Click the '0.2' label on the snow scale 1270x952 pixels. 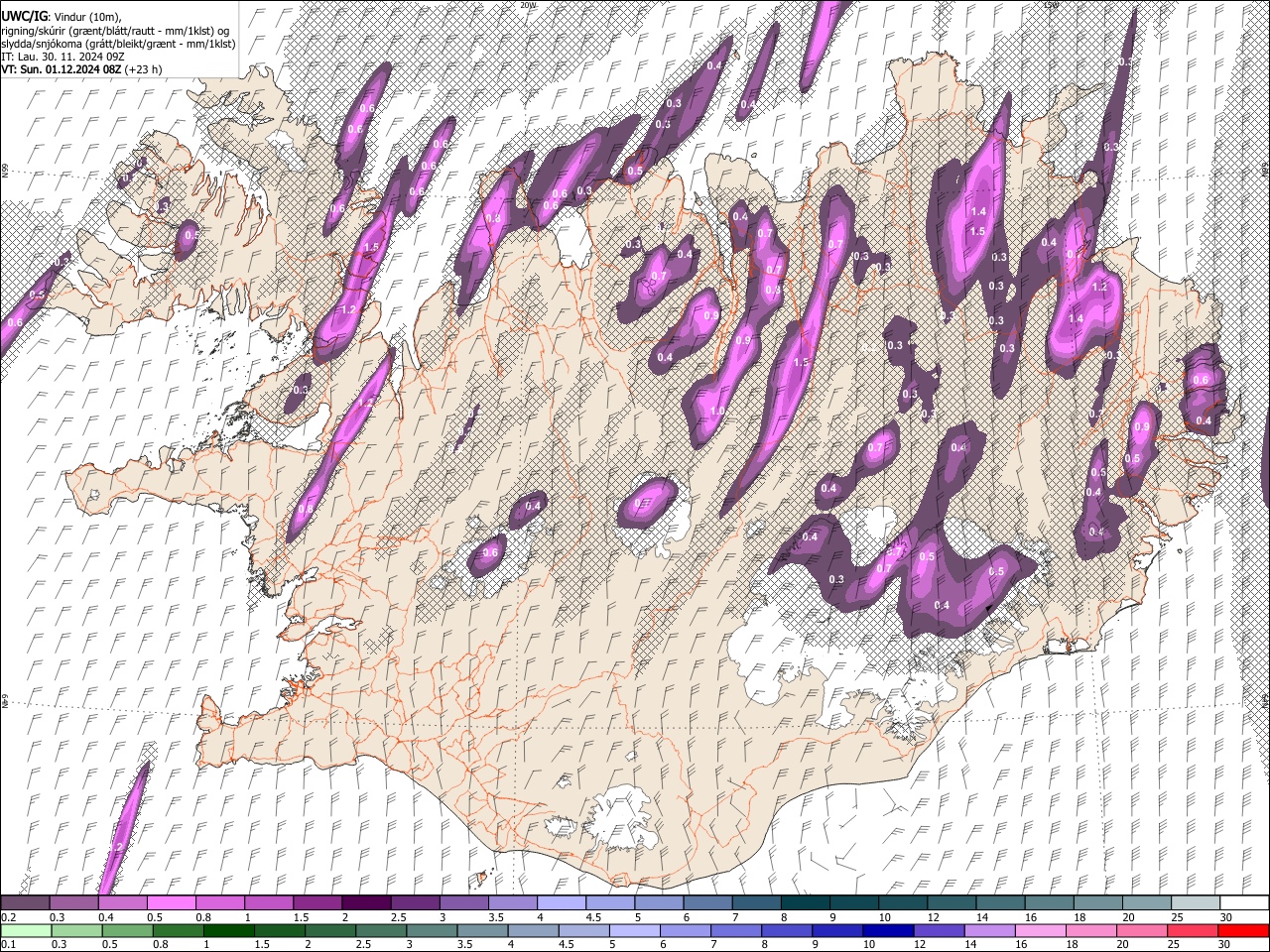(x=8, y=917)
